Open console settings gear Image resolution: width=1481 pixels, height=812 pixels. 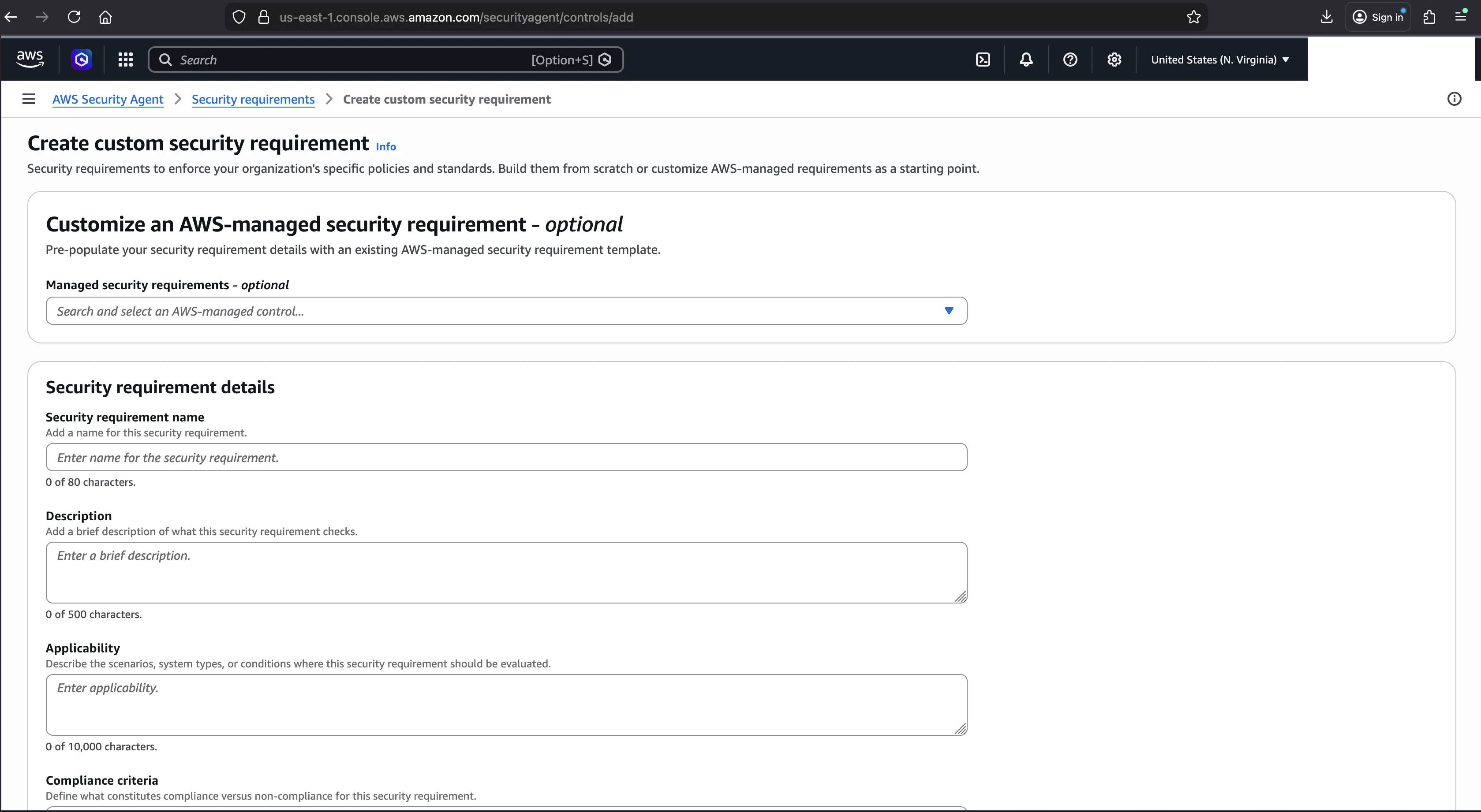click(x=1114, y=60)
